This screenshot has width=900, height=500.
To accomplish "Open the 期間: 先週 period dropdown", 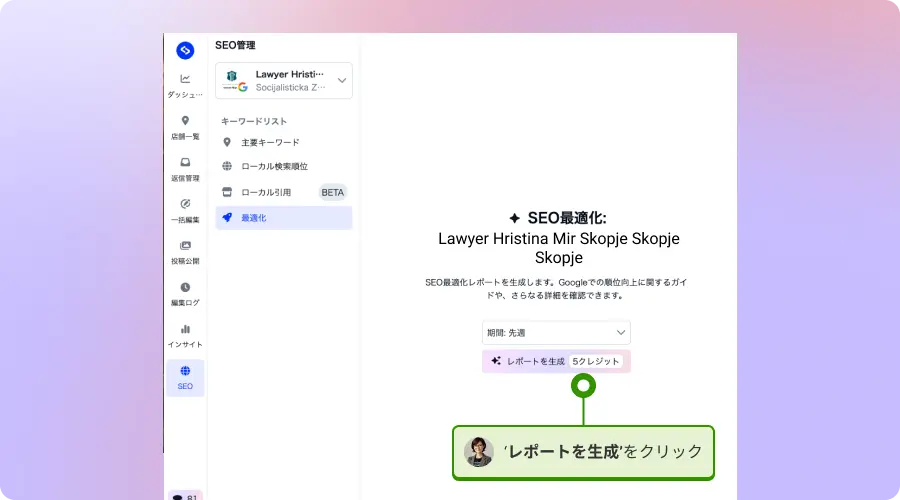I will point(555,333).
